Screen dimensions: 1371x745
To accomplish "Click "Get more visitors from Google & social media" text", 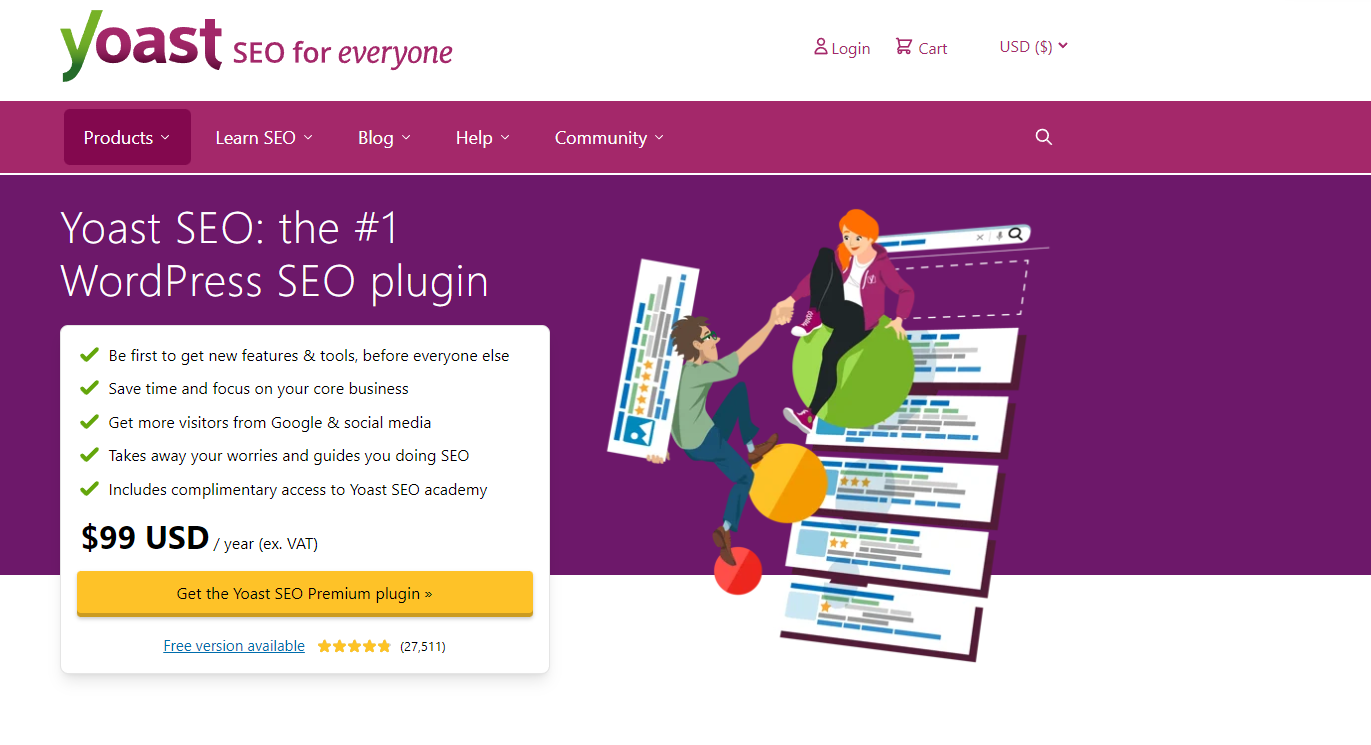I will (x=270, y=422).
